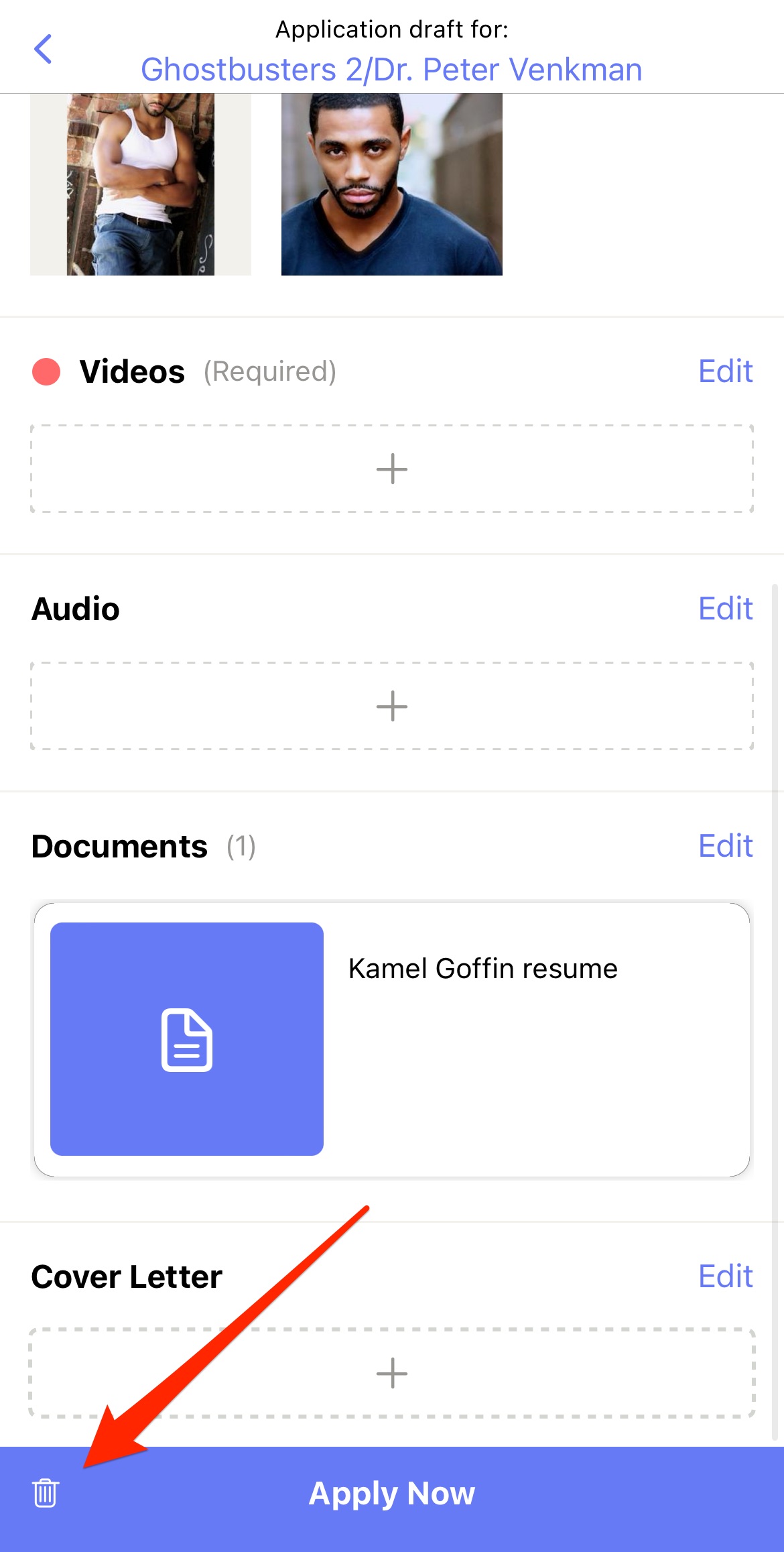Edit the Videos section
The image size is (784, 1552).
point(726,371)
